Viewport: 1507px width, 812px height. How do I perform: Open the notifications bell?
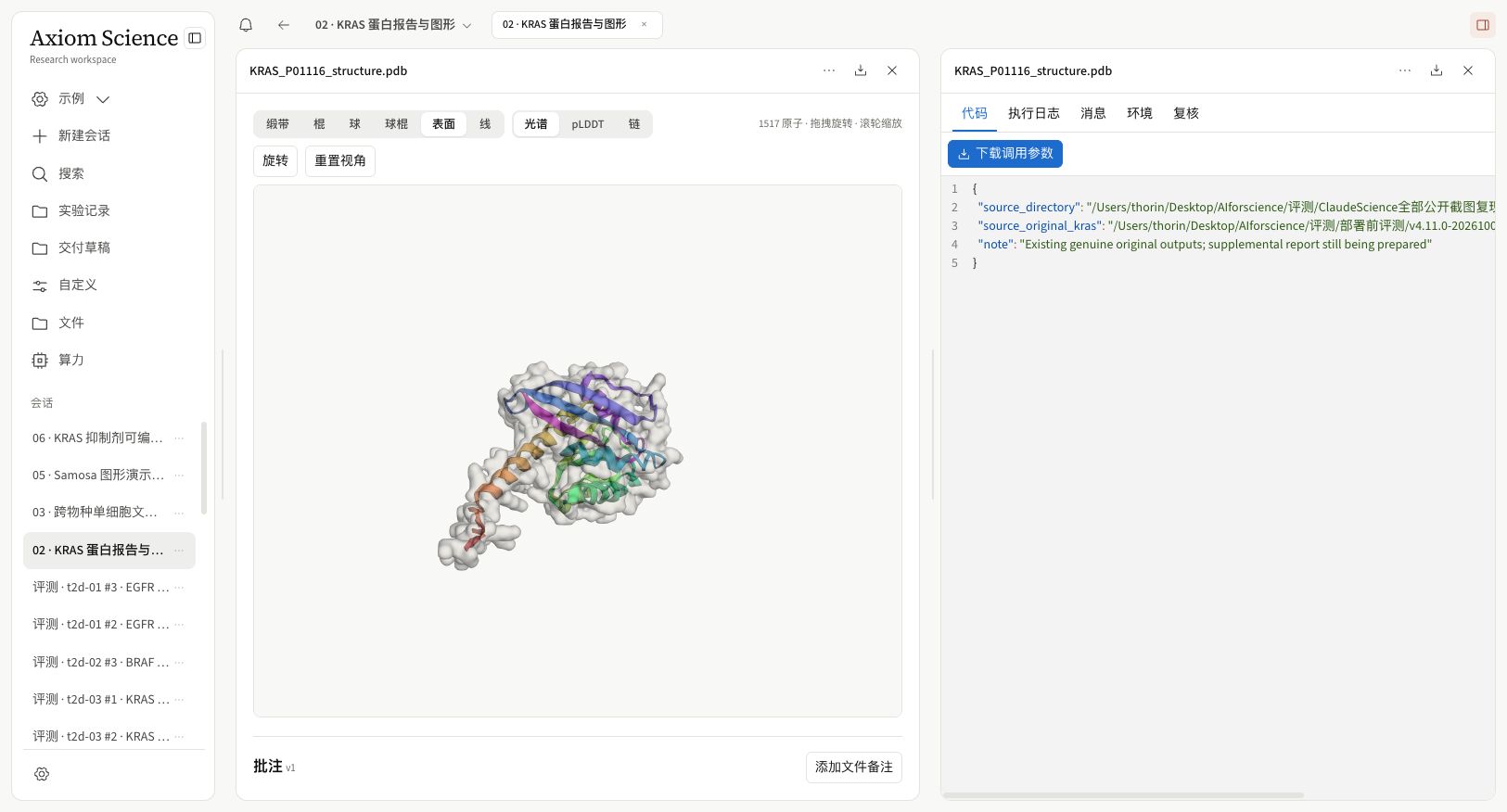click(x=246, y=25)
